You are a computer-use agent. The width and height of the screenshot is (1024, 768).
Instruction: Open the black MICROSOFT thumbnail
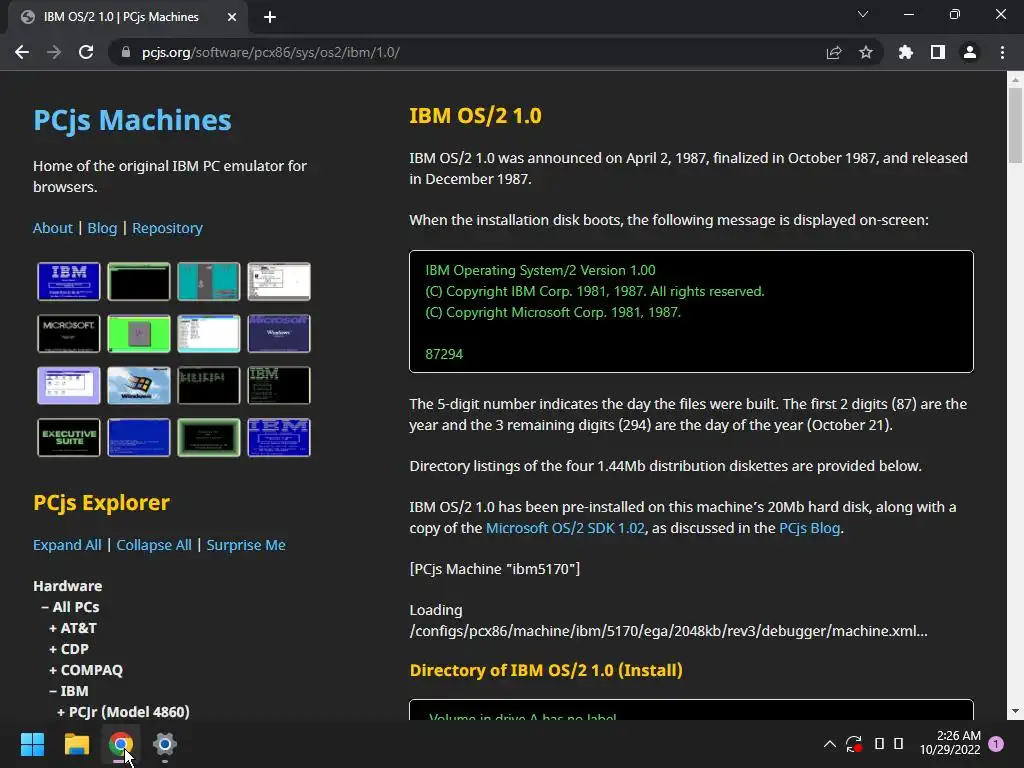[69, 334]
